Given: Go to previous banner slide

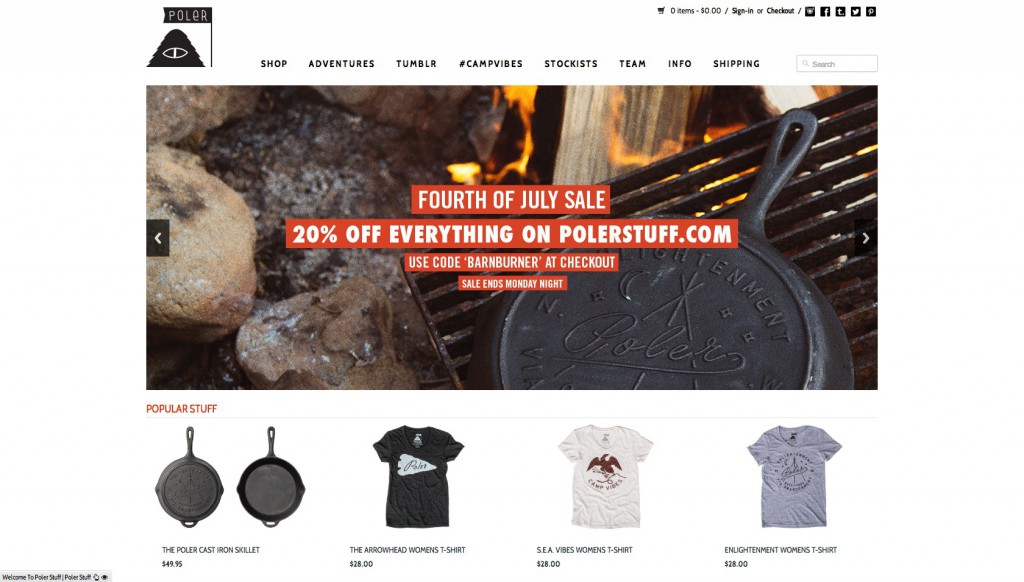Looking at the screenshot, I should (x=158, y=238).
